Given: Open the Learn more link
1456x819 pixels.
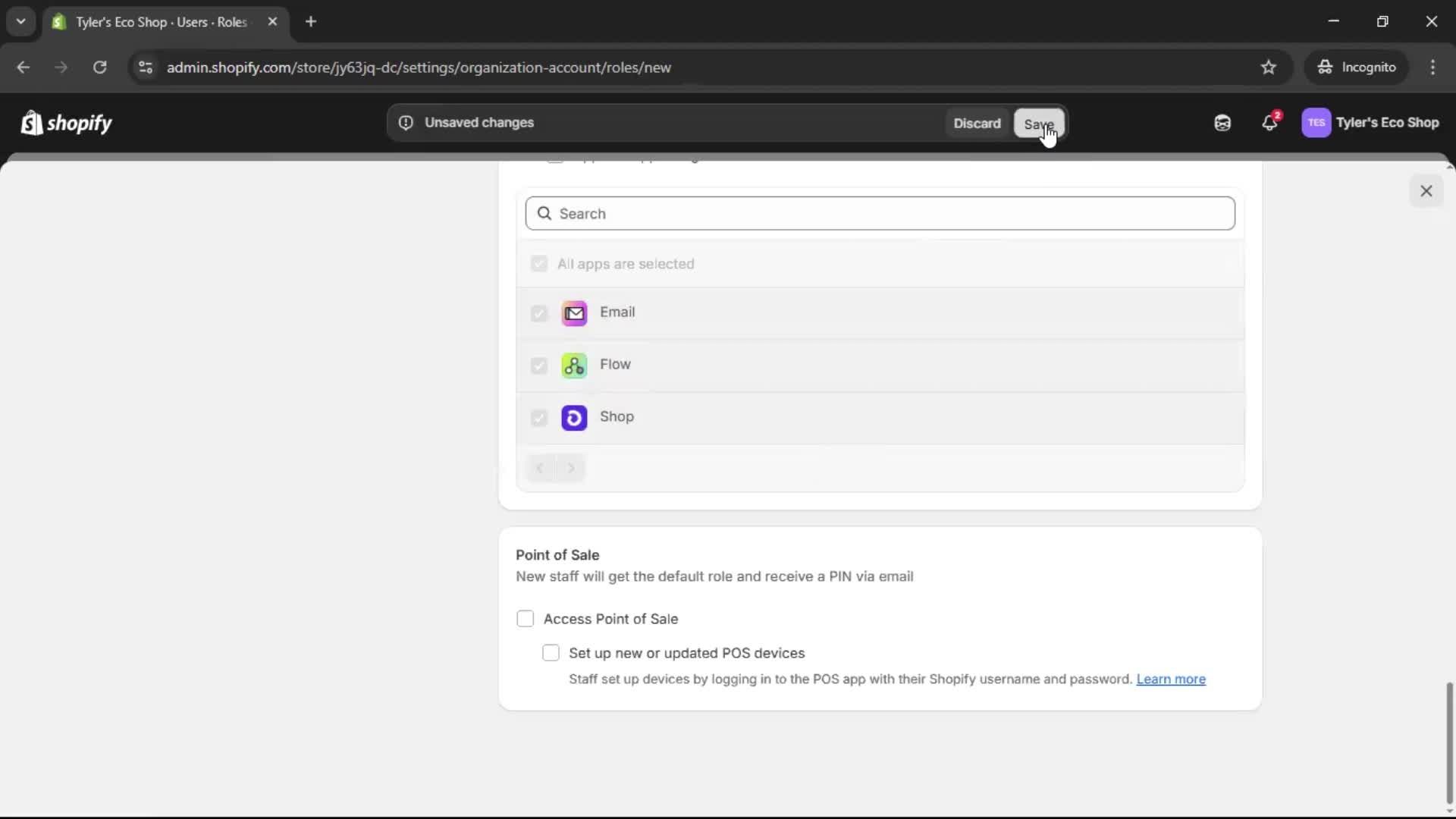Looking at the screenshot, I should 1171,679.
